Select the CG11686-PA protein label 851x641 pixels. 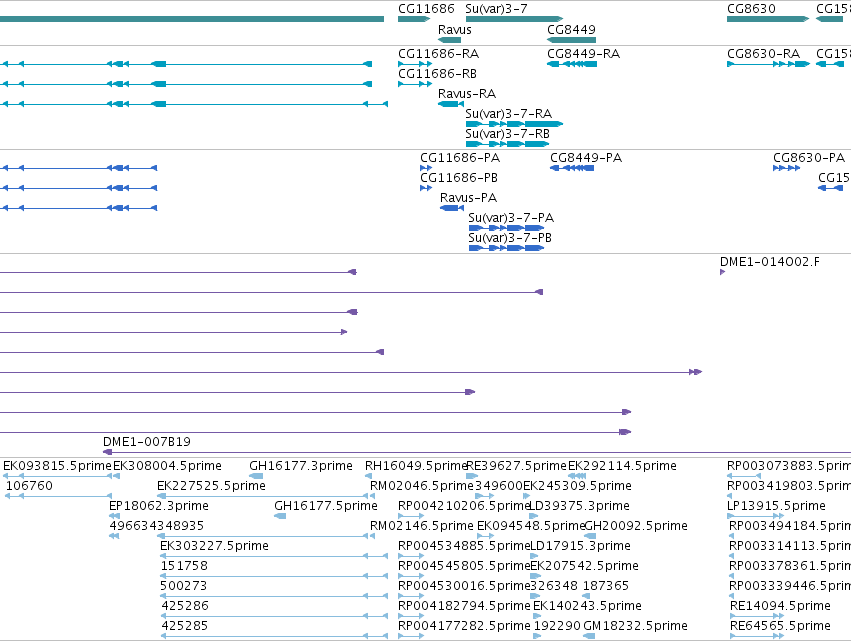pos(460,158)
